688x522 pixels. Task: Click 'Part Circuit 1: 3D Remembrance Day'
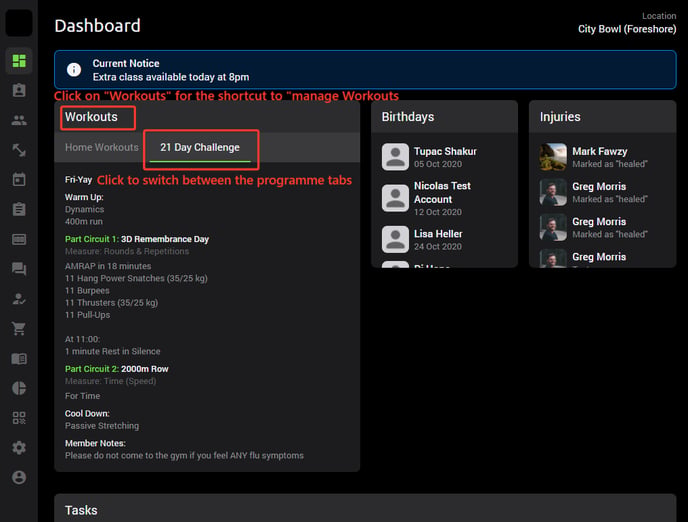(137, 239)
